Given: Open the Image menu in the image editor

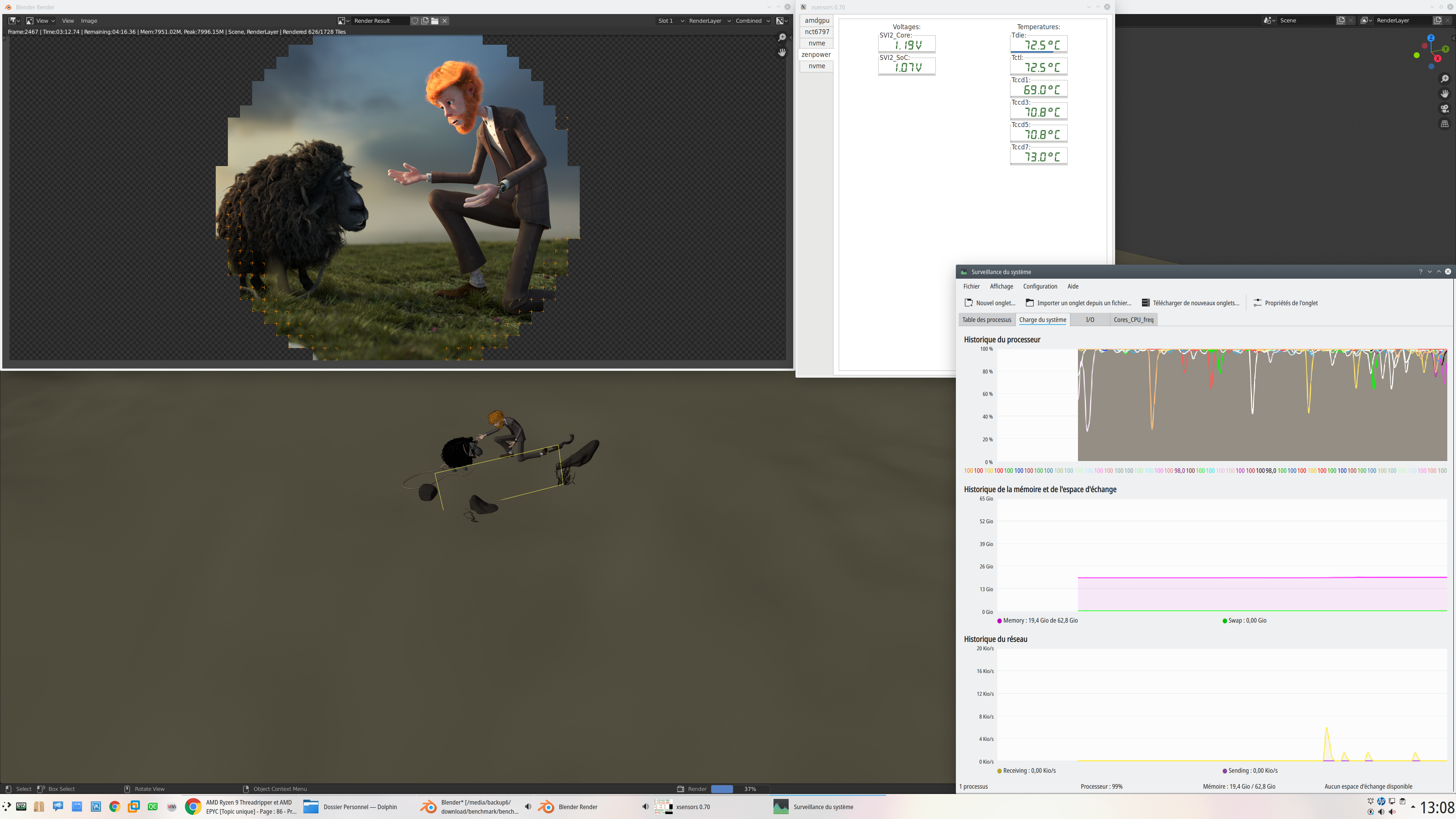Looking at the screenshot, I should 89,21.
